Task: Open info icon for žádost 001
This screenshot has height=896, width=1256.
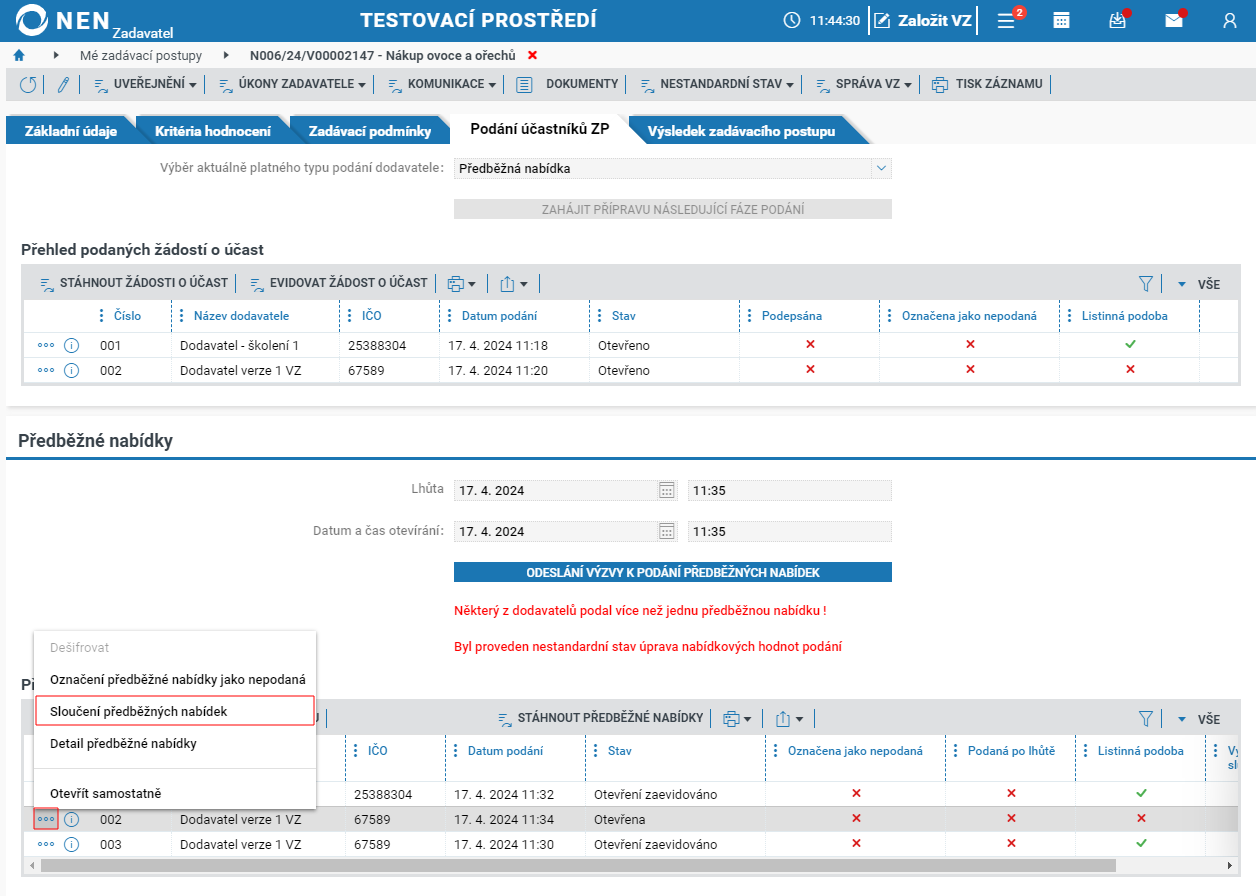Action: tap(71, 345)
